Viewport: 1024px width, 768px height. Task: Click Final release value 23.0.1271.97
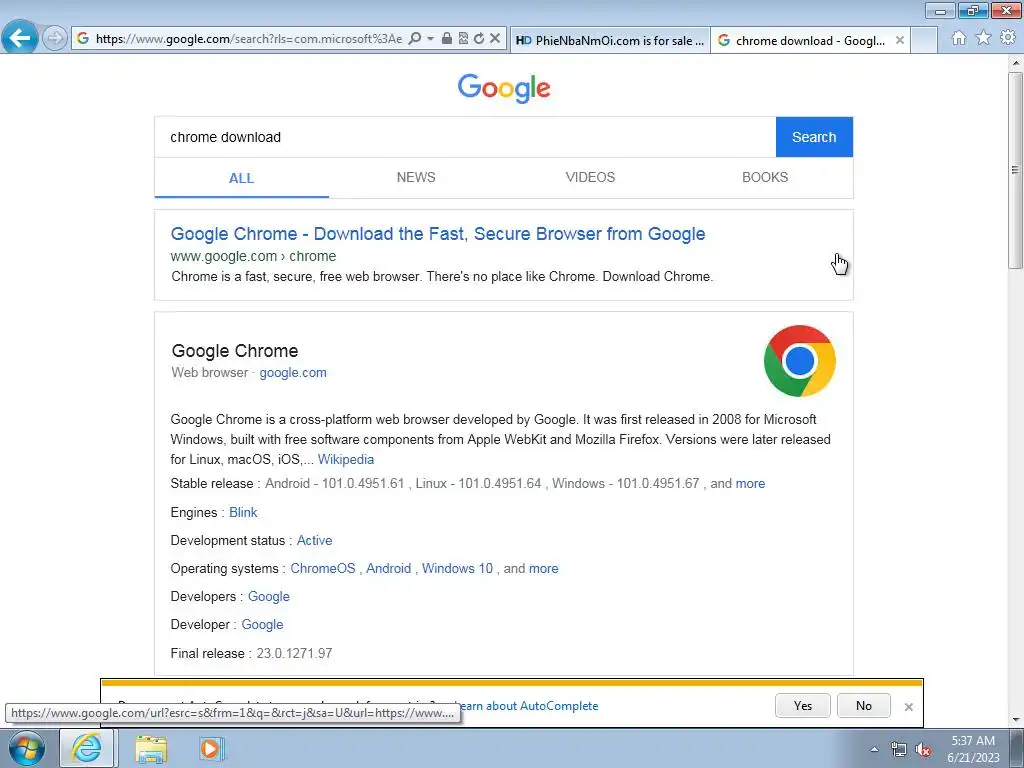point(295,654)
